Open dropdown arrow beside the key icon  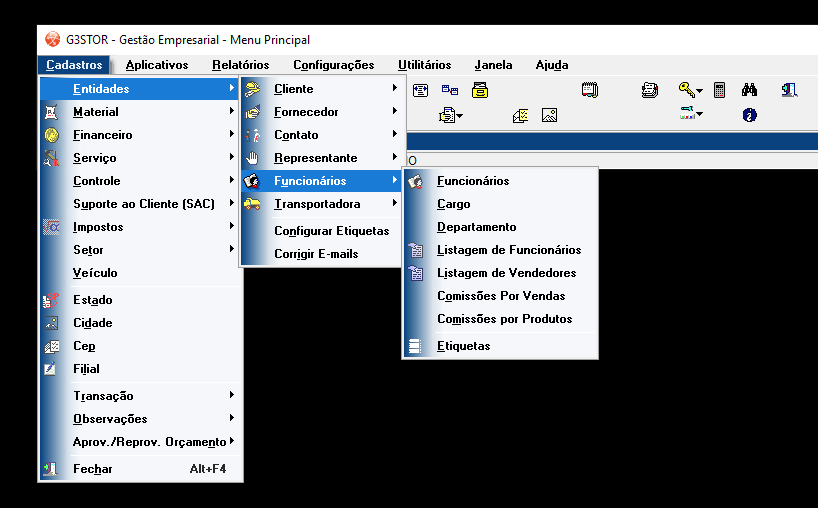pyautogui.click(x=700, y=91)
